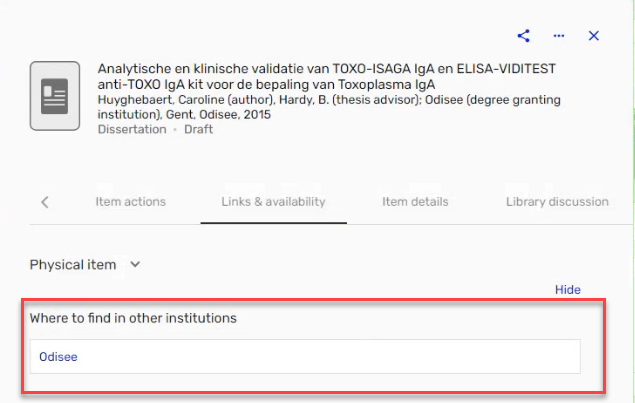635x403 pixels.
Task: Open the Item details tab
Action: 415,202
